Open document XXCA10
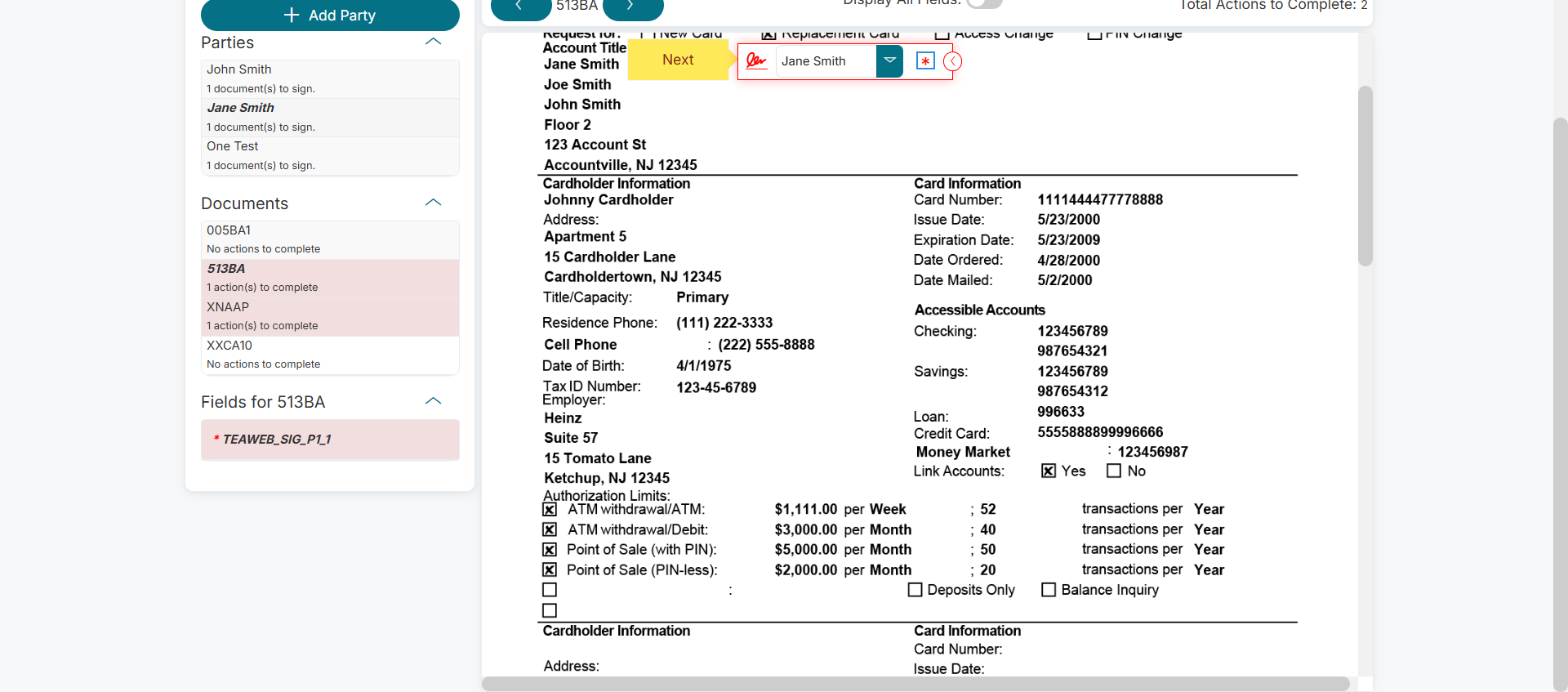 [x=330, y=355]
